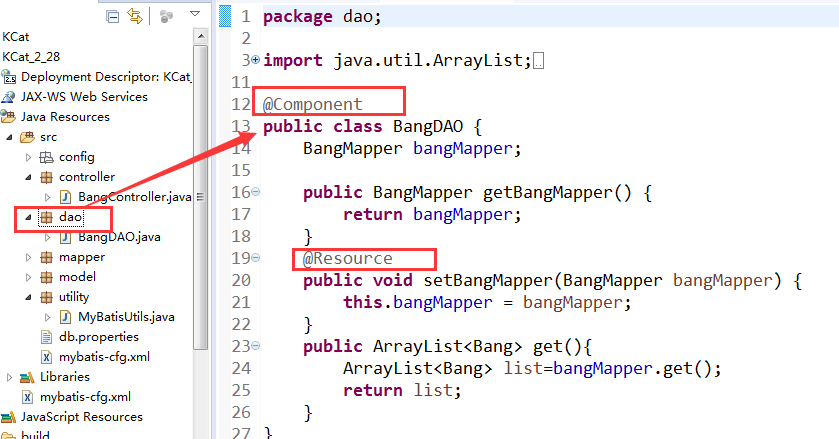Image resolution: width=839 pixels, height=439 pixels.
Task: Click the mapper package icon
Action: 47,258
